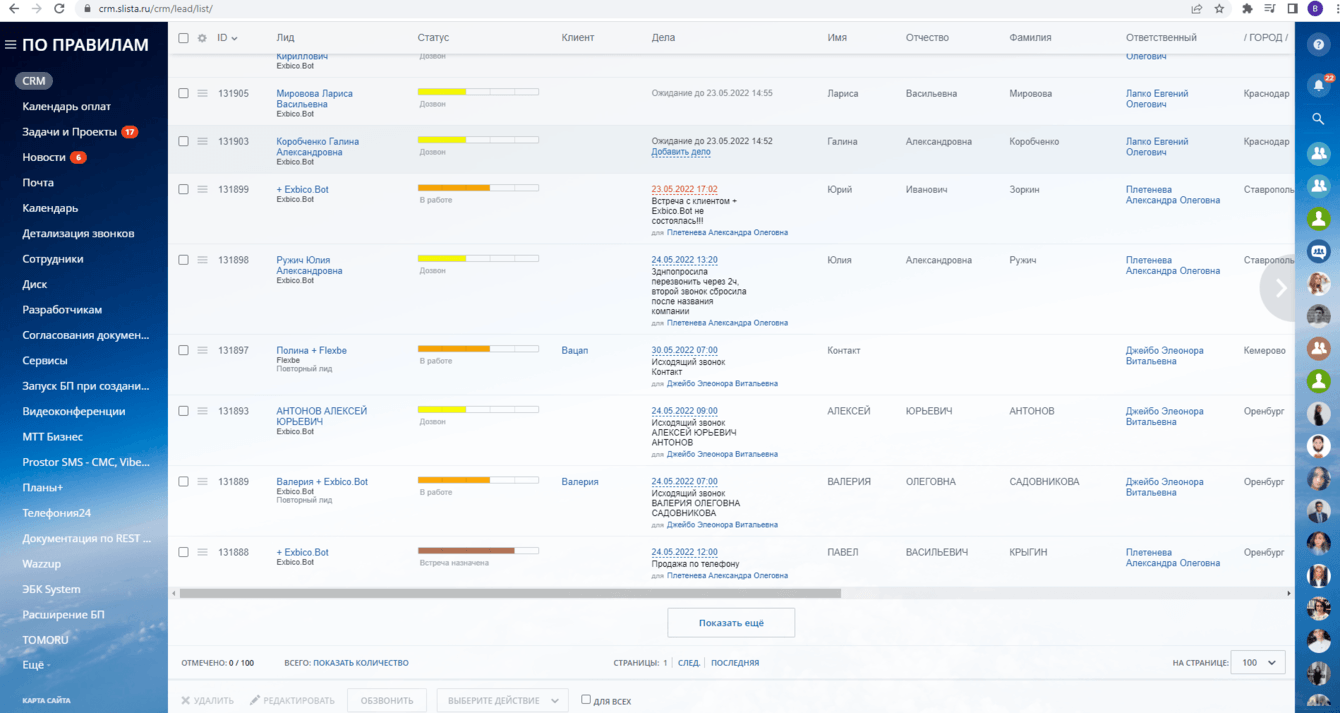Open 'Задачи и Проекты' in sidebar
Screen dimensions: 1340x713
tap(69, 132)
